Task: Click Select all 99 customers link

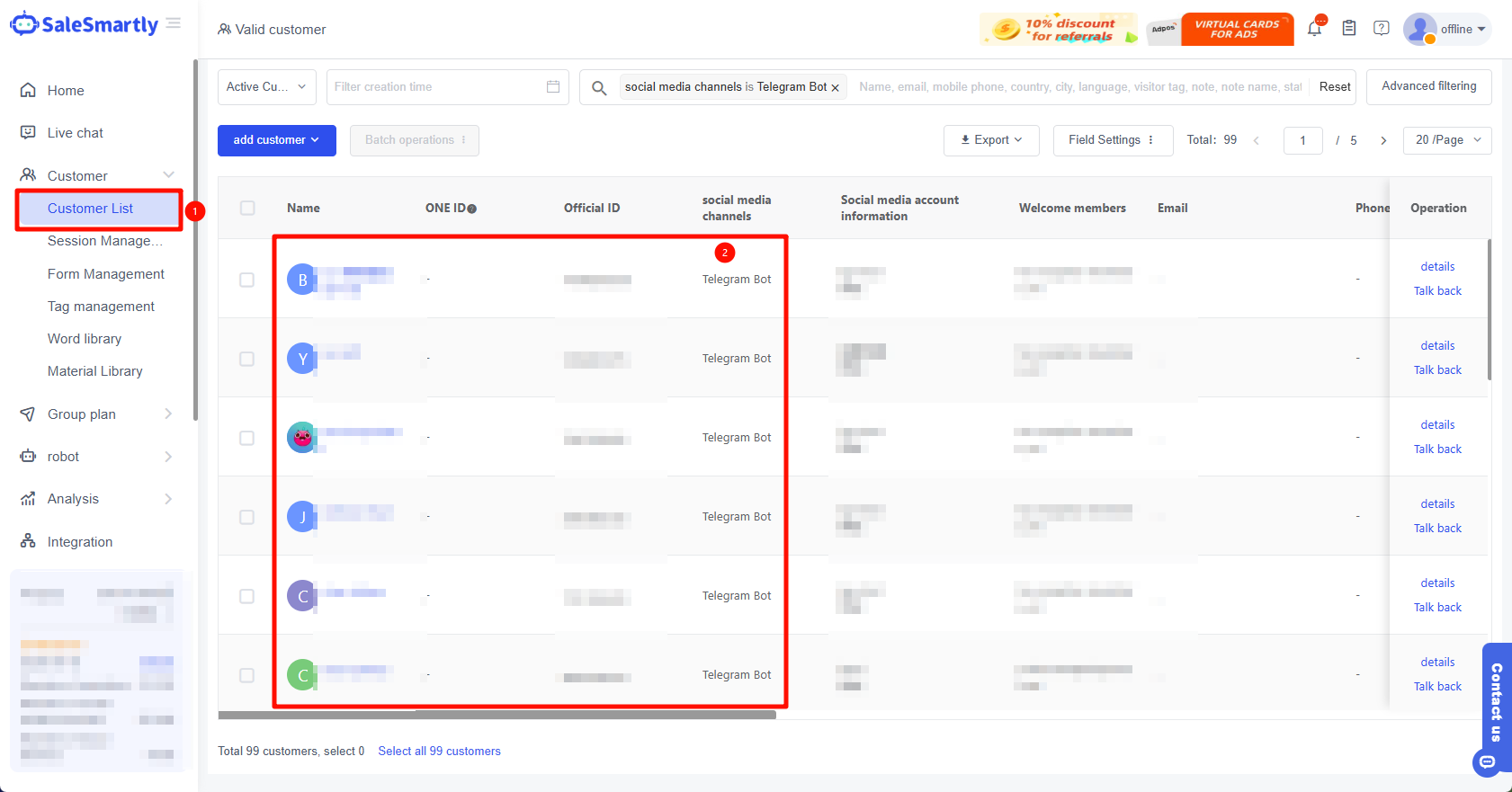Action: point(439,752)
